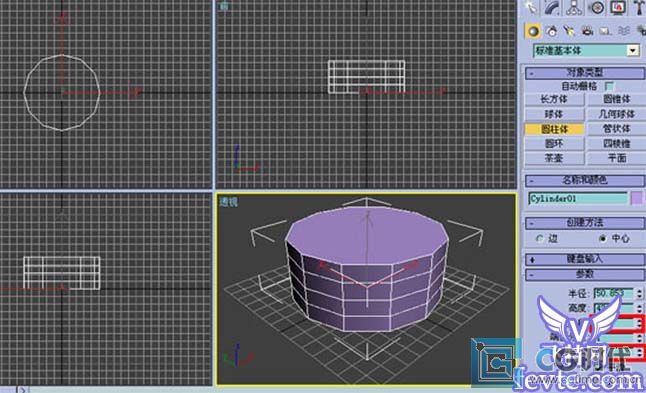Collapse the 名称和颜色 rollout
This screenshot has width=646, height=393.
pyautogui.click(x=585, y=180)
